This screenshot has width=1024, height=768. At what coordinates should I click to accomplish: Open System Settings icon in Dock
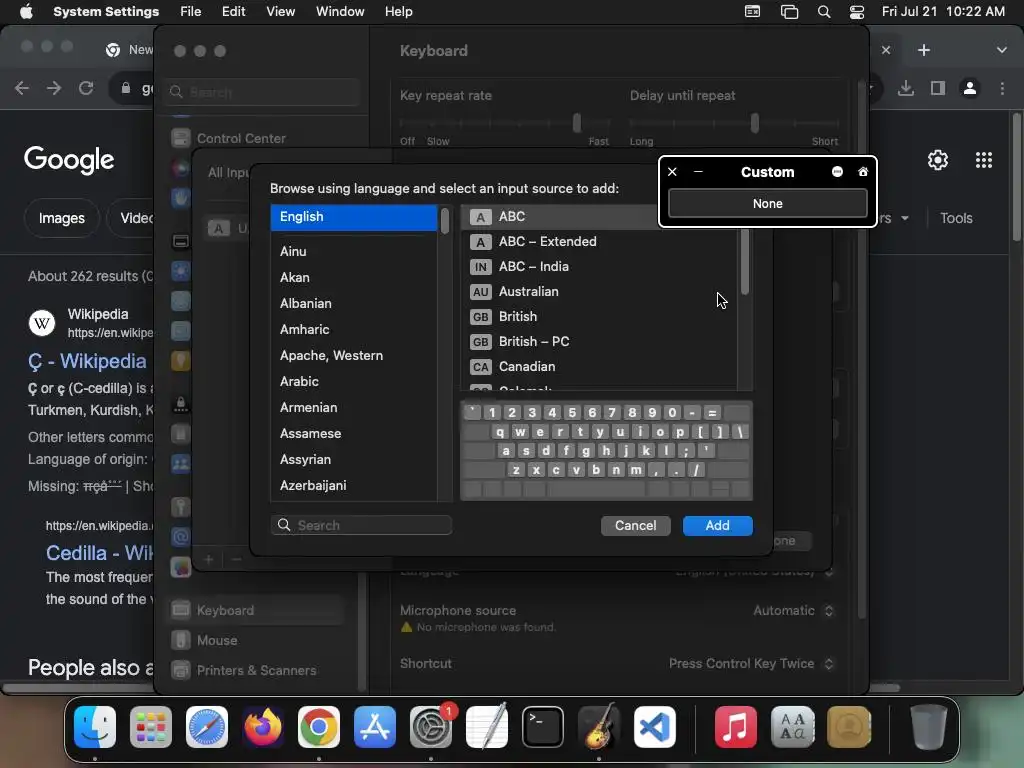[431, 727]
